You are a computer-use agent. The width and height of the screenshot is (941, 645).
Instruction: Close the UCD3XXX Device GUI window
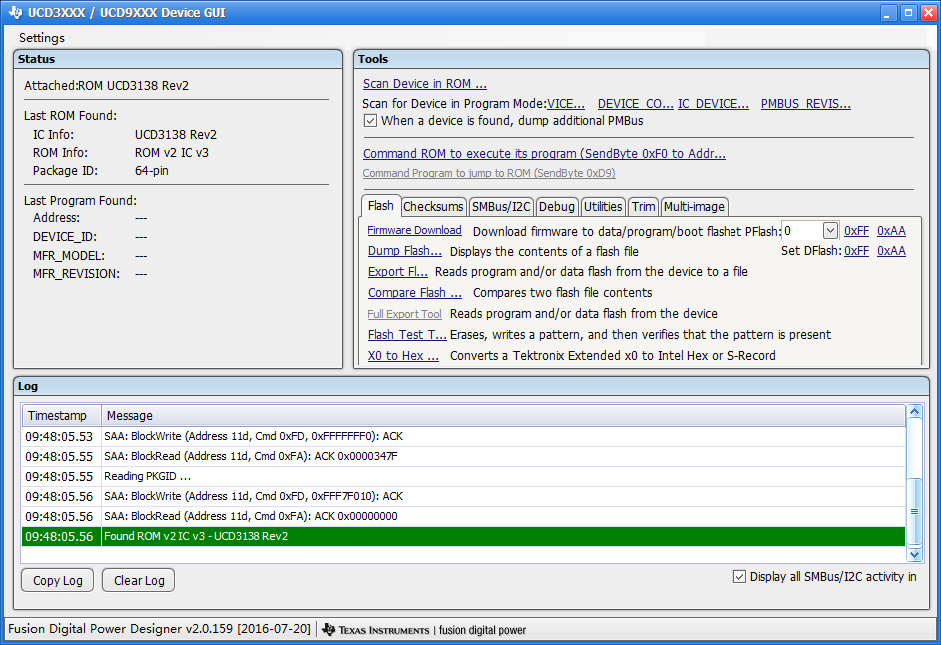click(x=928, y=13)
